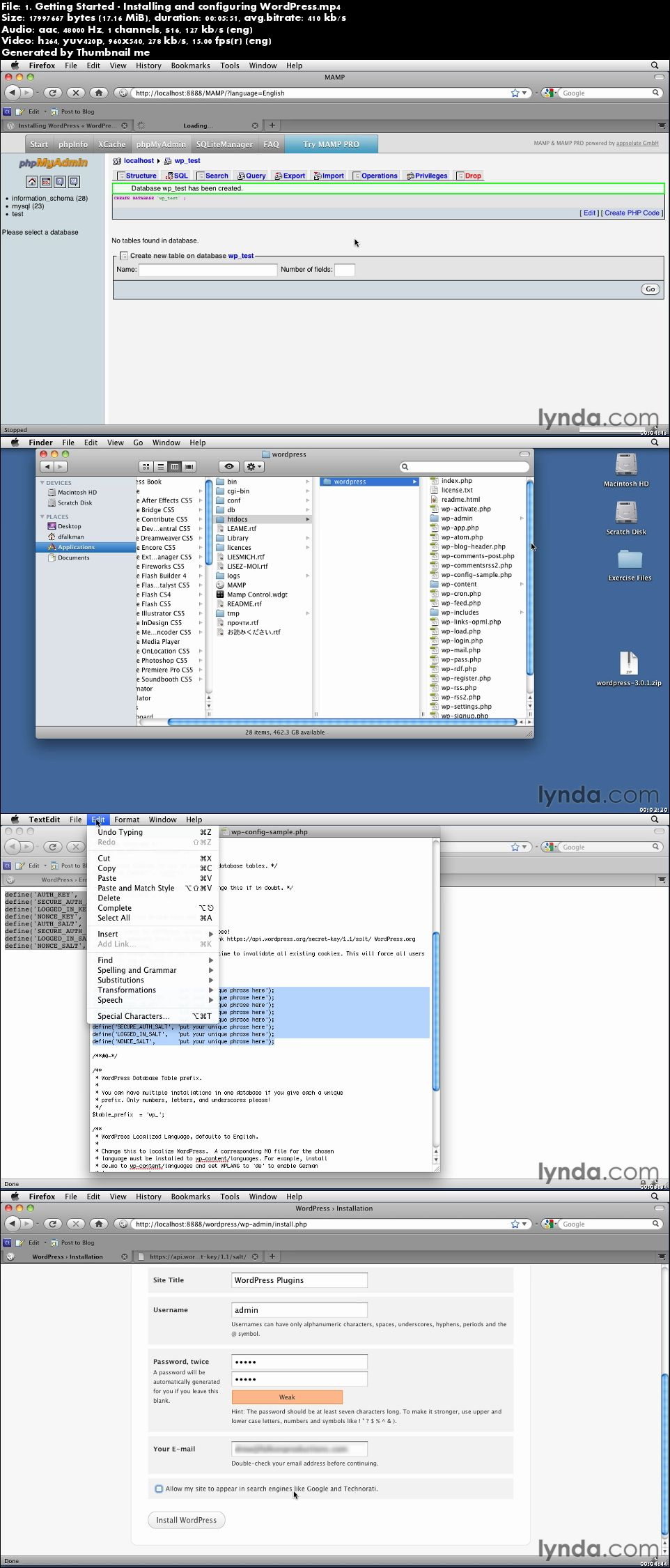670x1568 pixels.
Task: Click the Install WordPress button
Action: click(186, 1520)
